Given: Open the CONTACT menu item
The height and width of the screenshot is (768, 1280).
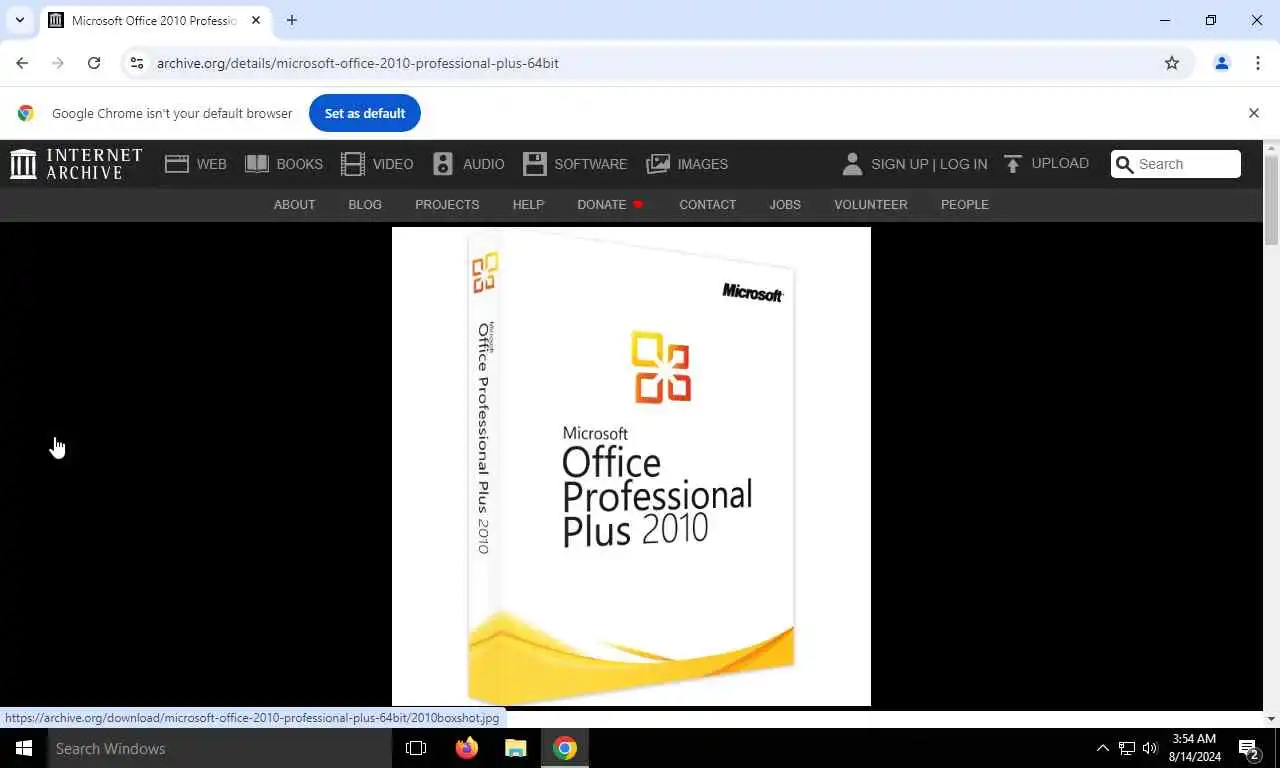Looking at the screenshot, I should point(707,204).
